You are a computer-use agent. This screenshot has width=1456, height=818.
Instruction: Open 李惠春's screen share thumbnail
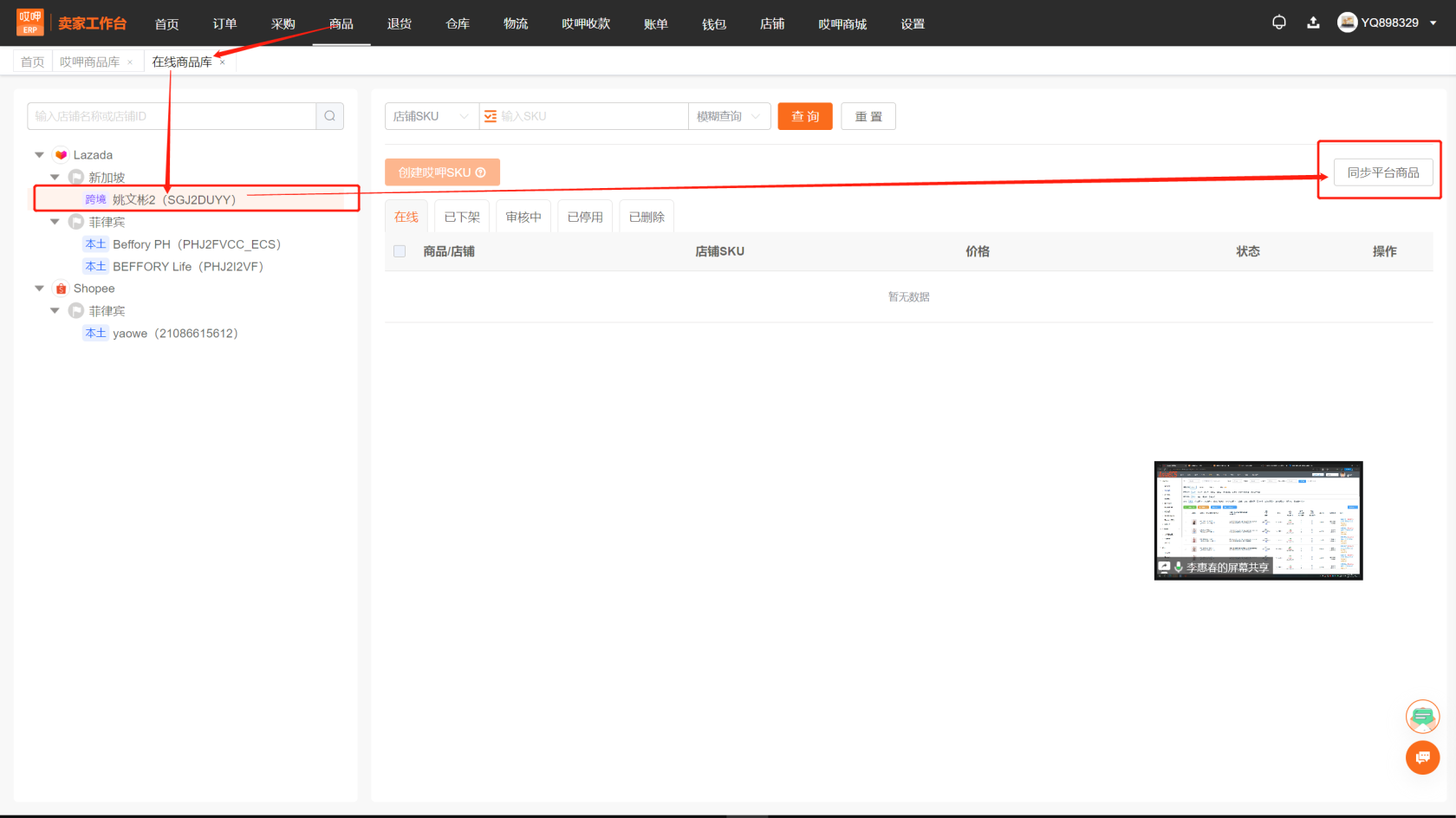click(x=1258, y=521)
